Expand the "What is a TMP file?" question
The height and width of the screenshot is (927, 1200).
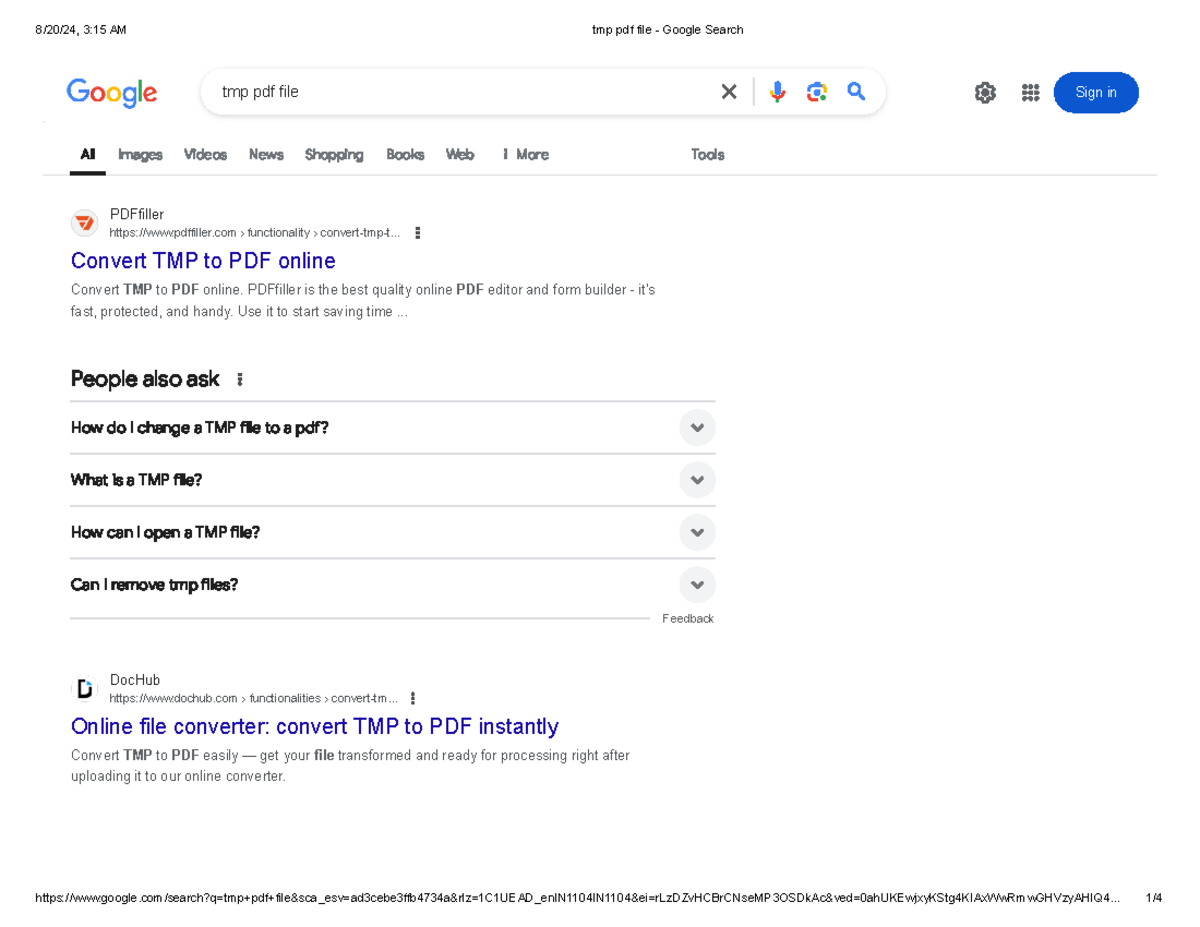coord(697,480)
